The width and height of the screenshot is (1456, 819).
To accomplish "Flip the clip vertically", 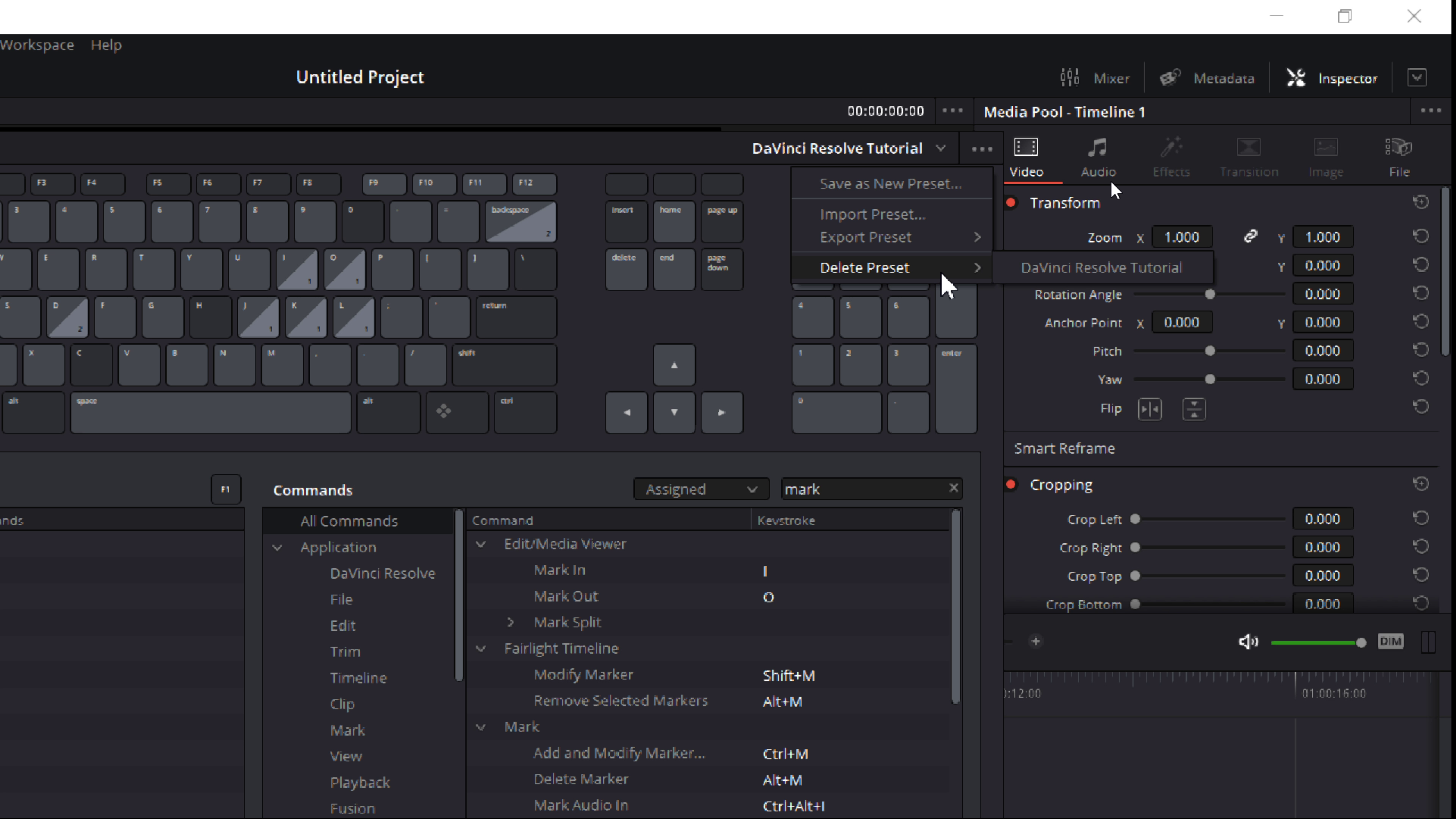I will [1194, 409].
